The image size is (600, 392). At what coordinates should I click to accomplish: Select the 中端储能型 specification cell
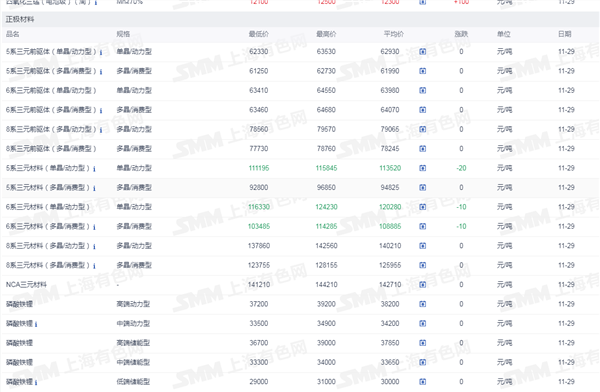133,362
